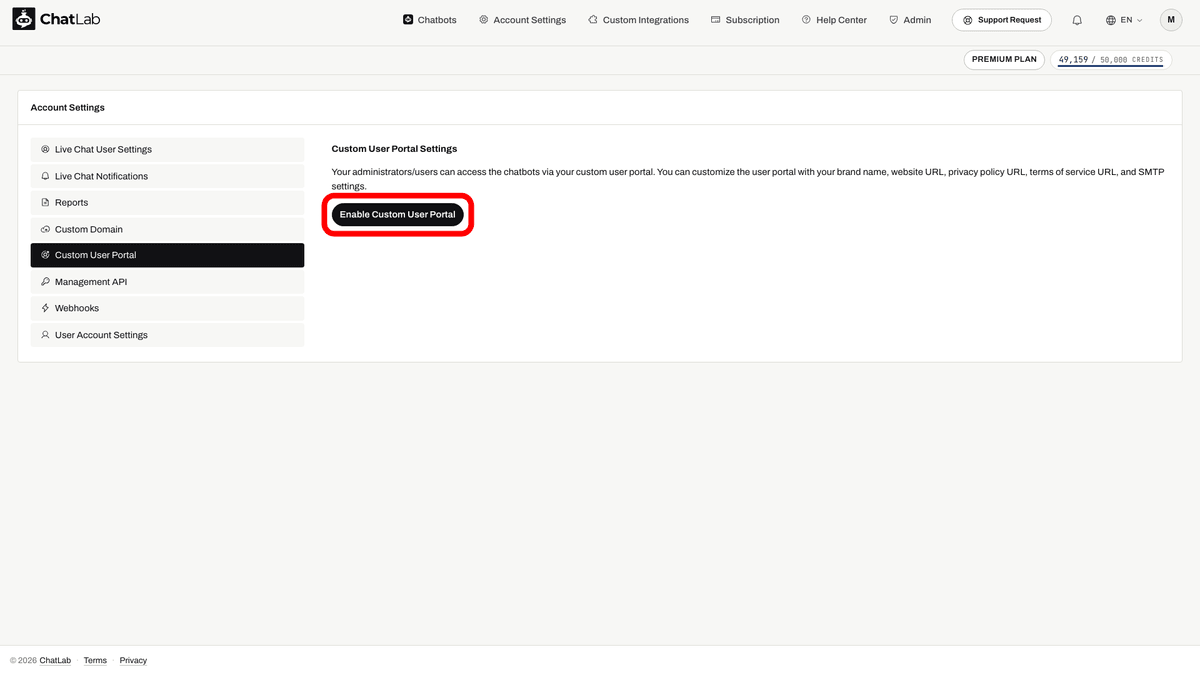Click the Account Settings gear icon
The width and height of the screenshot is (1200, 675).
click(484, 20)
